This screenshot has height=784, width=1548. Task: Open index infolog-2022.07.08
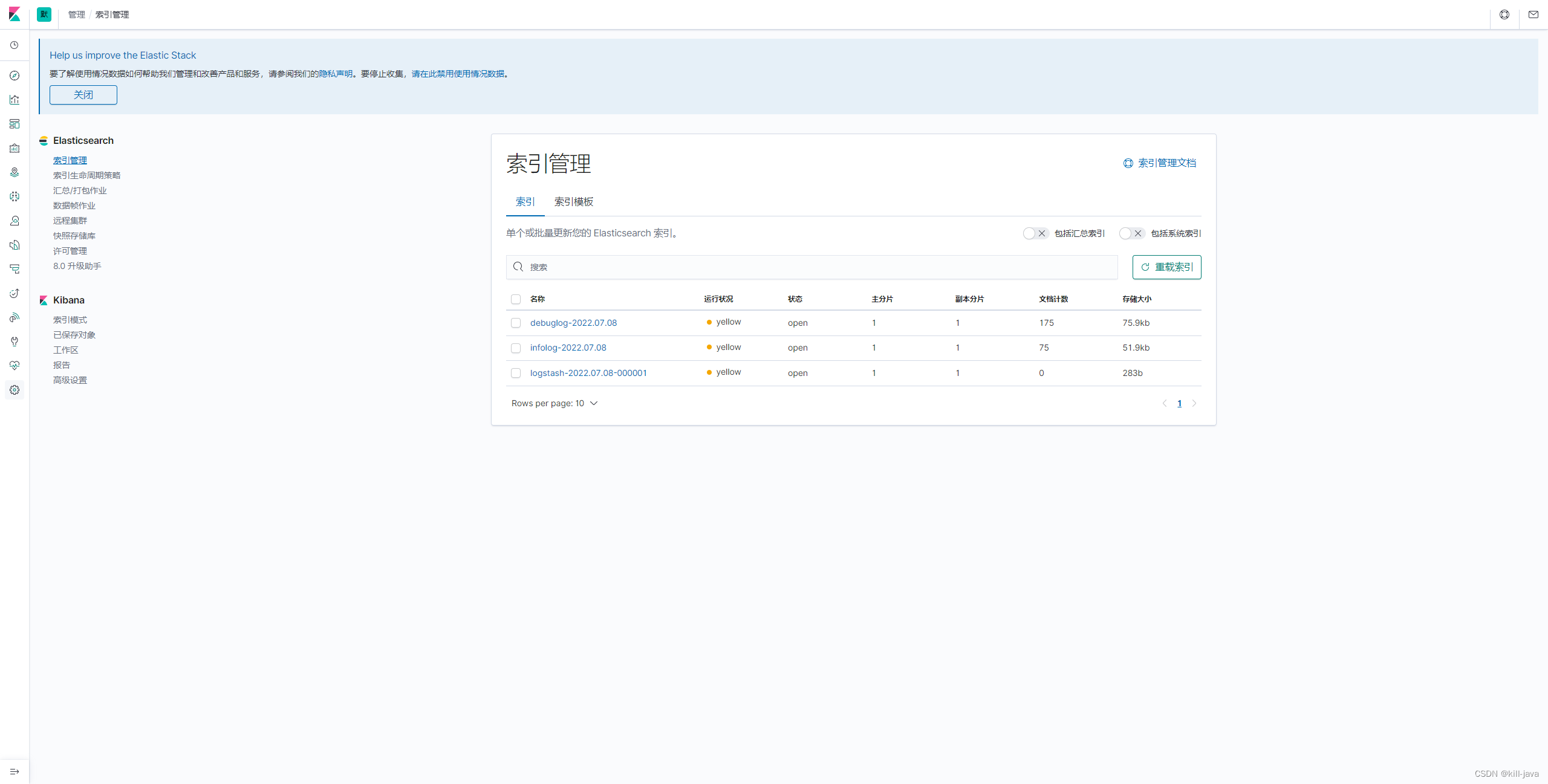(568, 348)
